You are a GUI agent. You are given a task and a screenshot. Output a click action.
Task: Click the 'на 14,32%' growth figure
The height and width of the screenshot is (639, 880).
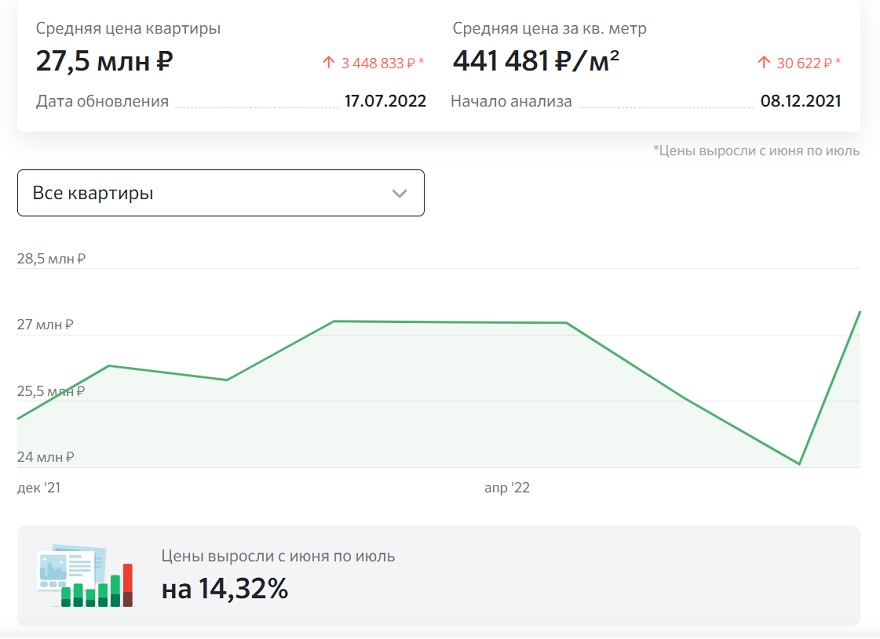[224, 589]
